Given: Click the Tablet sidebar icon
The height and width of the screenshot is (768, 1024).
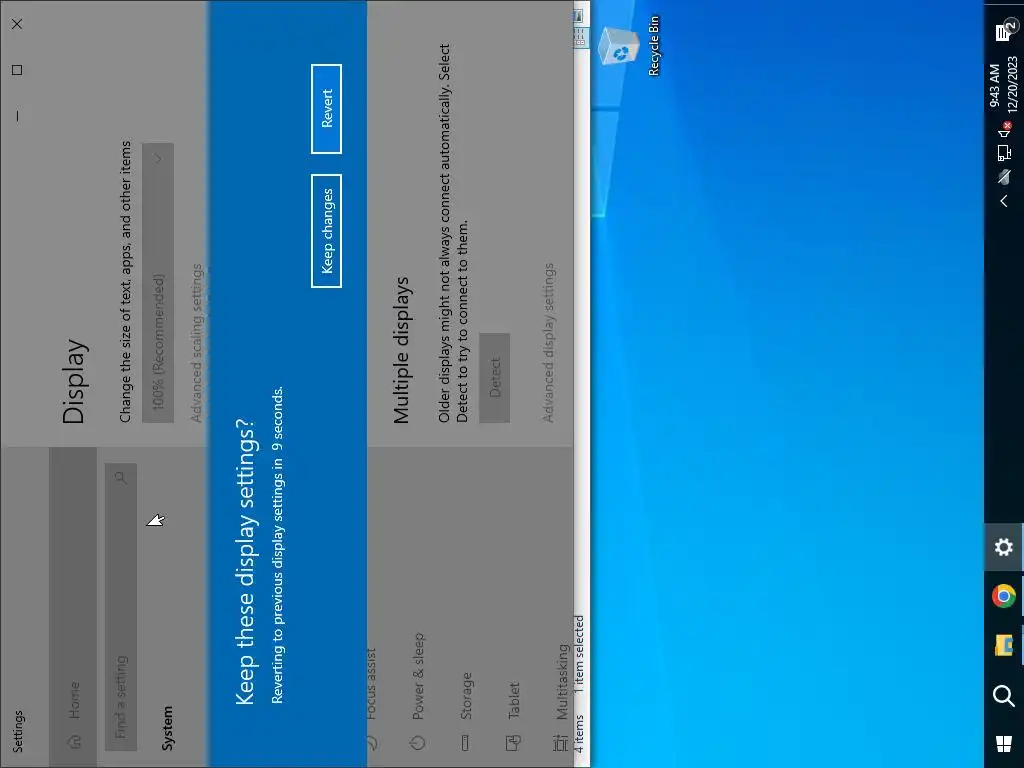Looking at the screenshot, I should pos(513,743).
